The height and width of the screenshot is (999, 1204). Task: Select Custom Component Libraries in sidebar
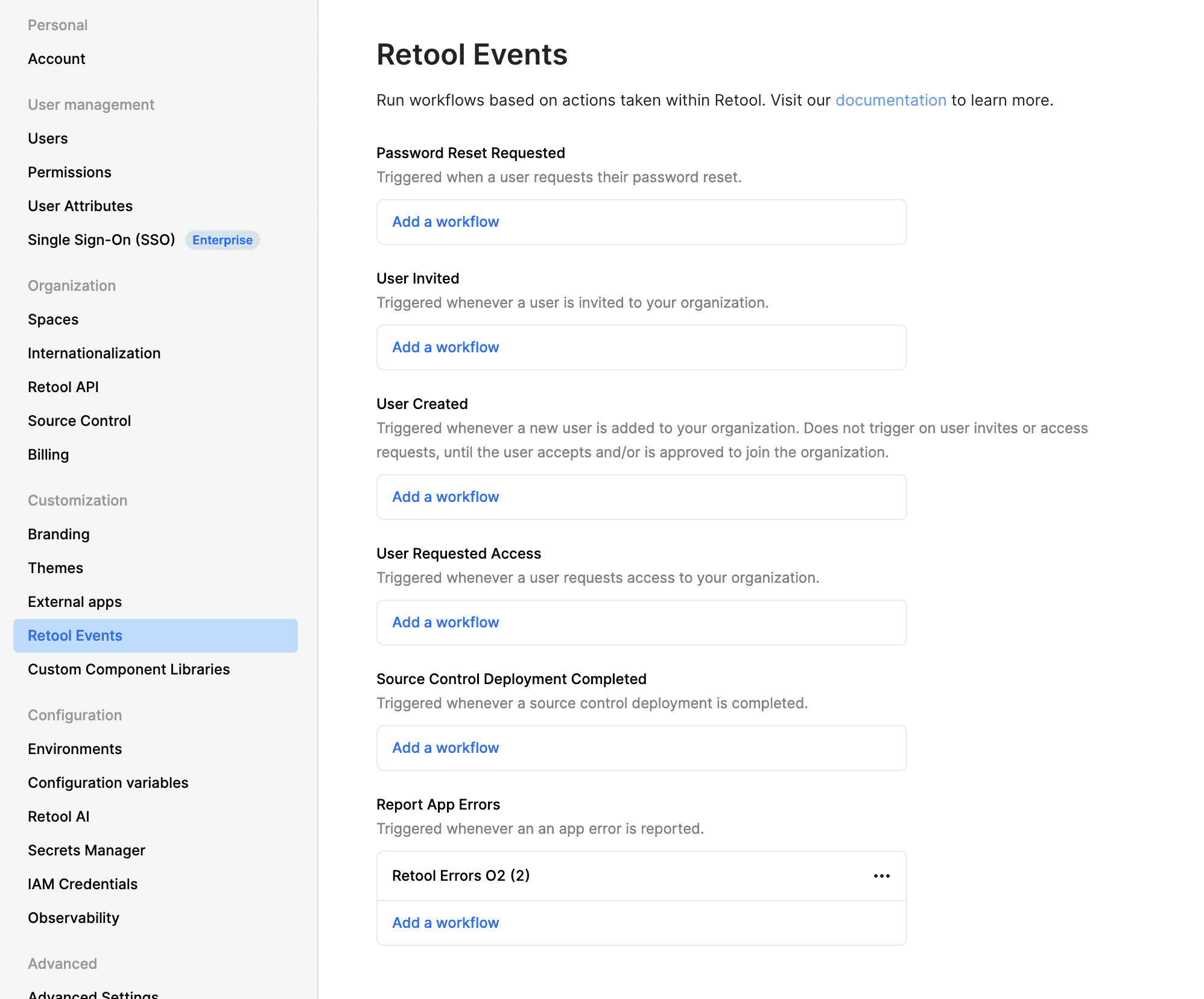[128, 670]
